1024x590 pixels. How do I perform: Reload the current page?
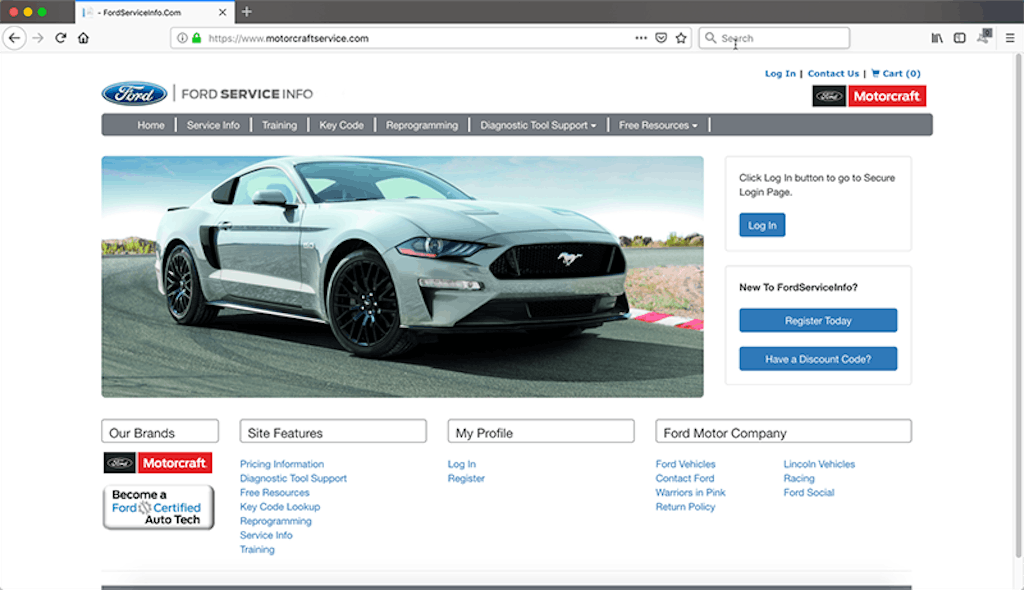61,38
